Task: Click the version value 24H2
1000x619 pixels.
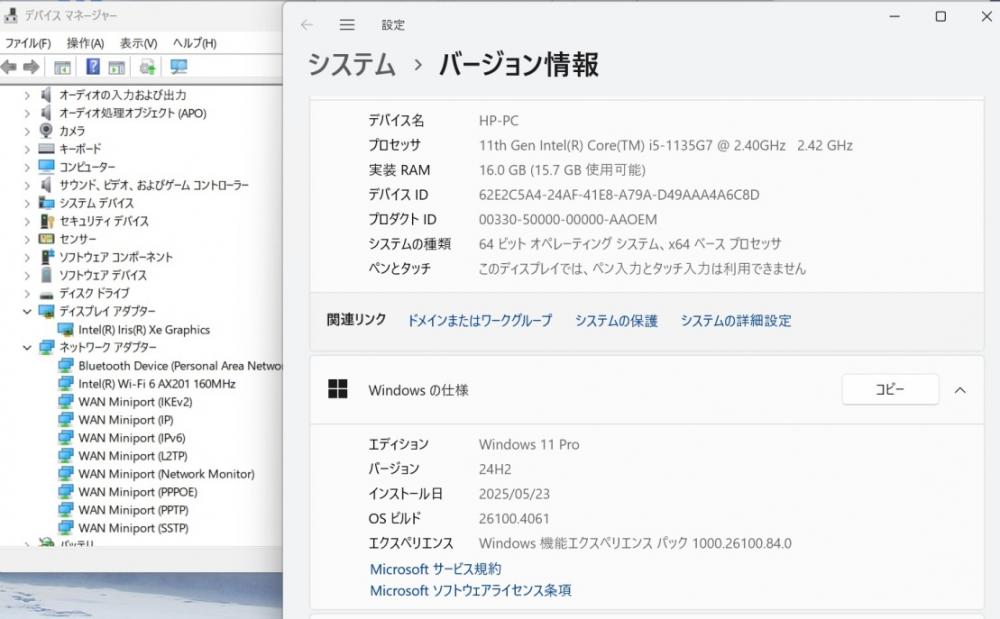Action: point(495,469)
